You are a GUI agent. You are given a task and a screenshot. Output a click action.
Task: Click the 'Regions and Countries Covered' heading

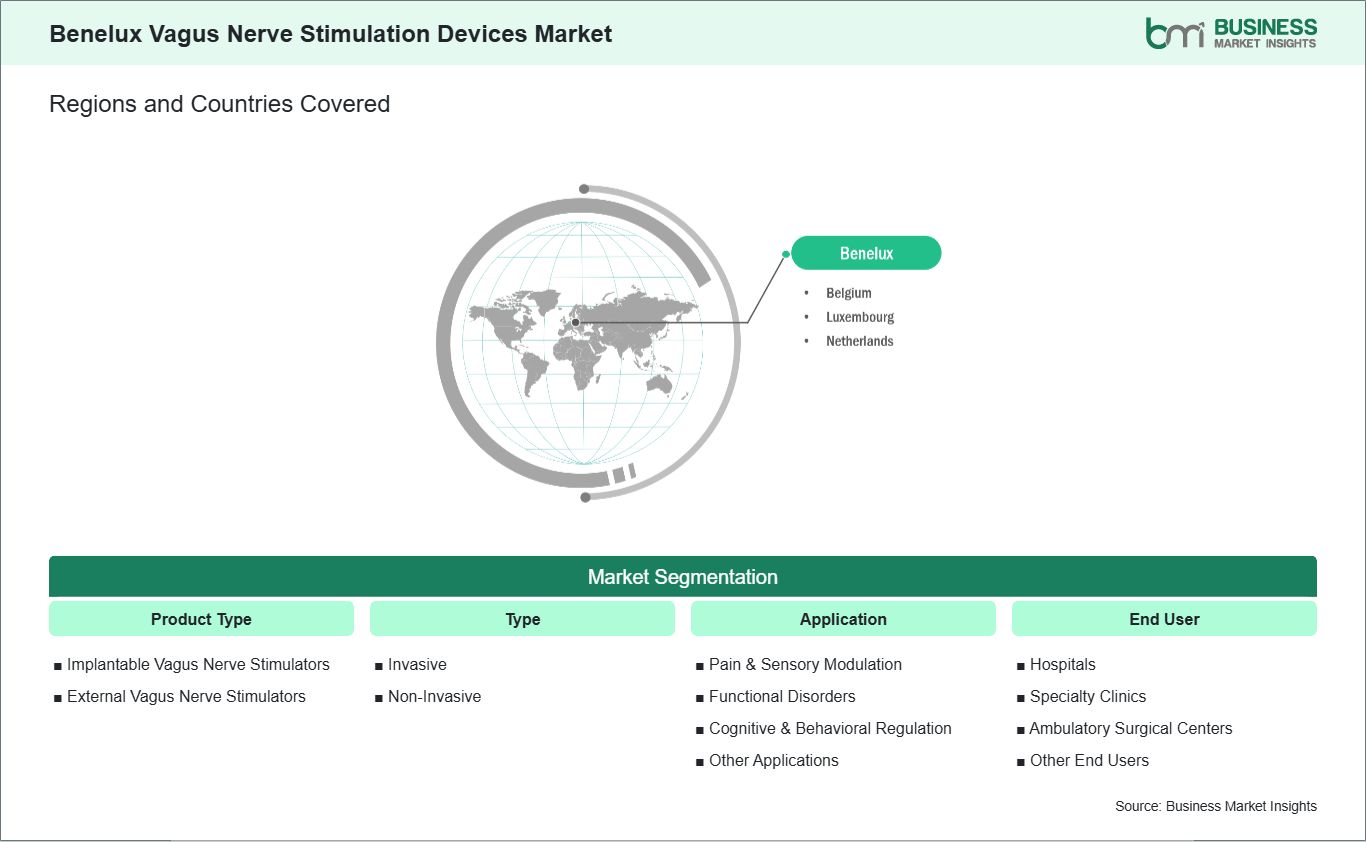tap(219, 104)
